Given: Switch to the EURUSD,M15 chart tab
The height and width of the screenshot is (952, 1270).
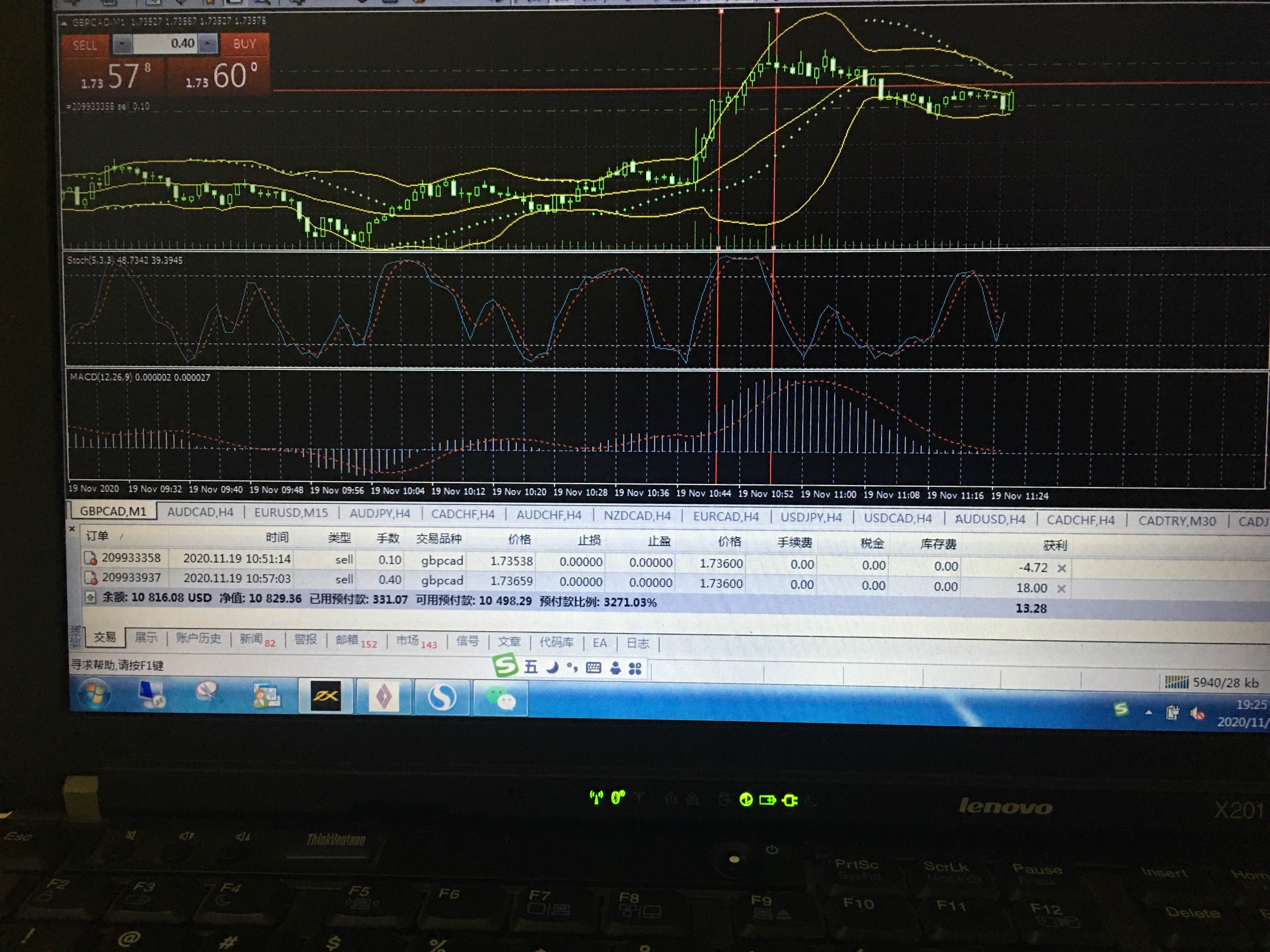Looking at the screenshot, I should [291, 513].
